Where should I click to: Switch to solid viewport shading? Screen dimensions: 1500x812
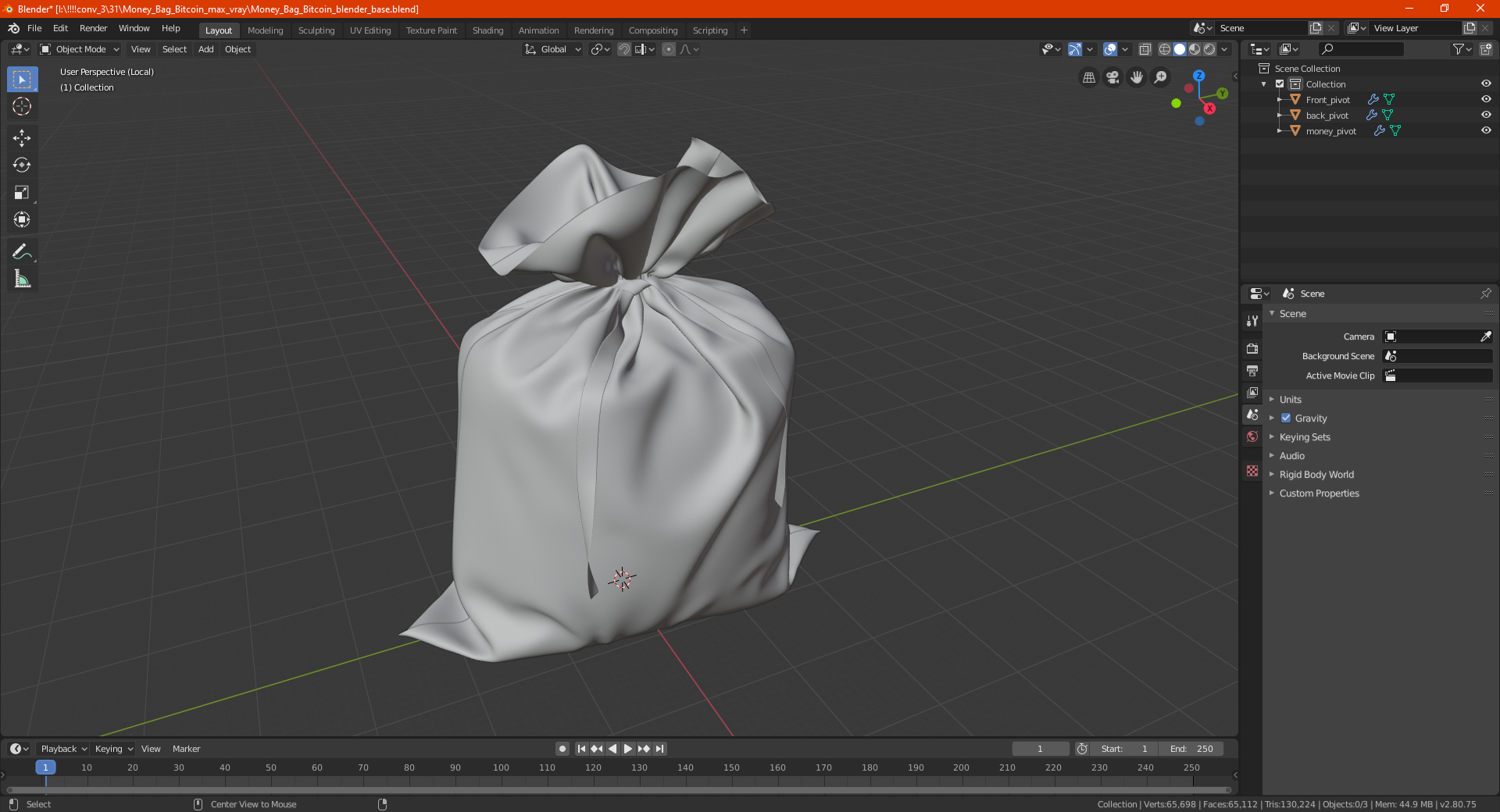click(x=1180, y=49)
